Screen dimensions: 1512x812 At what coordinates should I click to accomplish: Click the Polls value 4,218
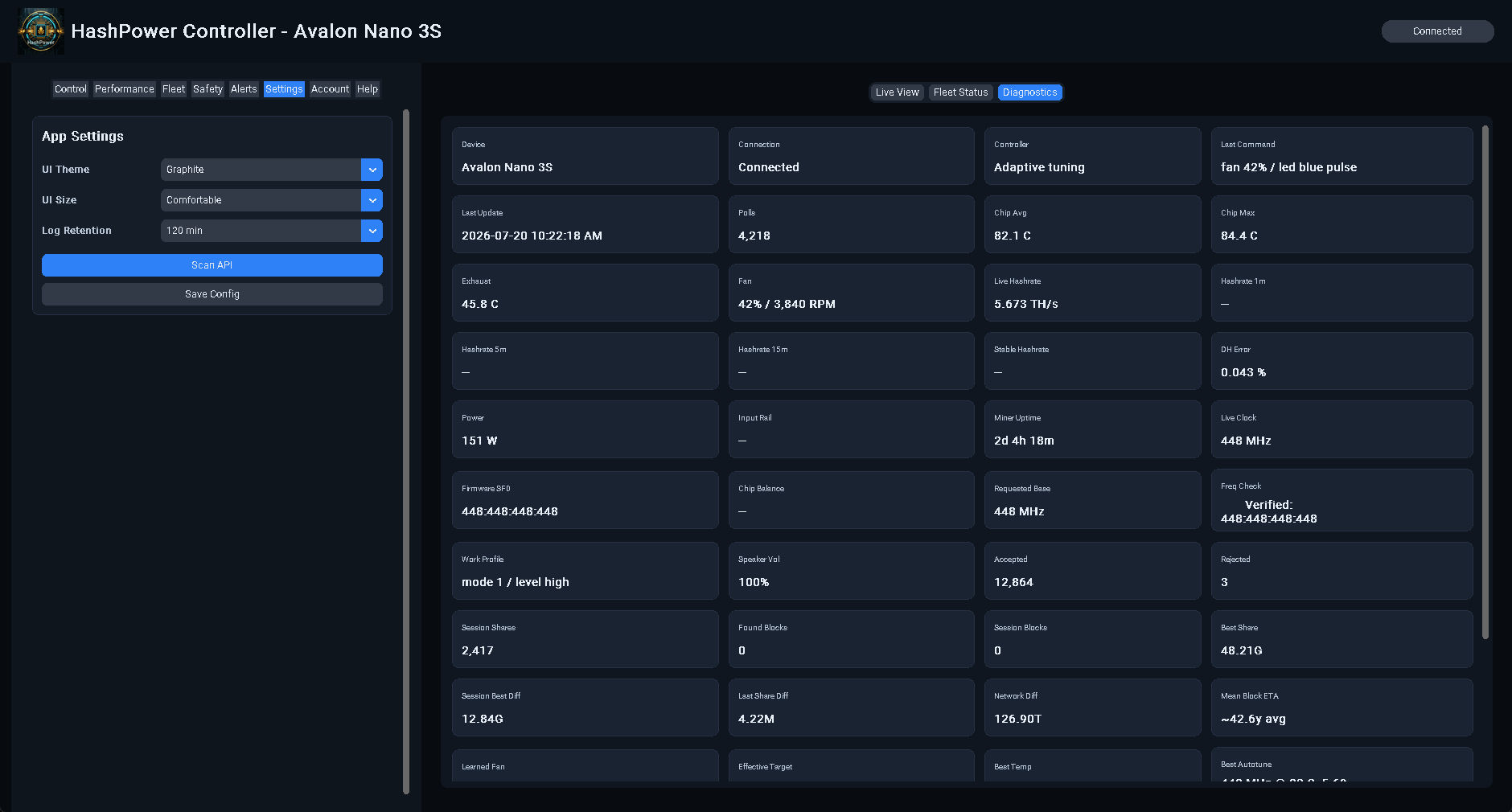tap(754, 236)
